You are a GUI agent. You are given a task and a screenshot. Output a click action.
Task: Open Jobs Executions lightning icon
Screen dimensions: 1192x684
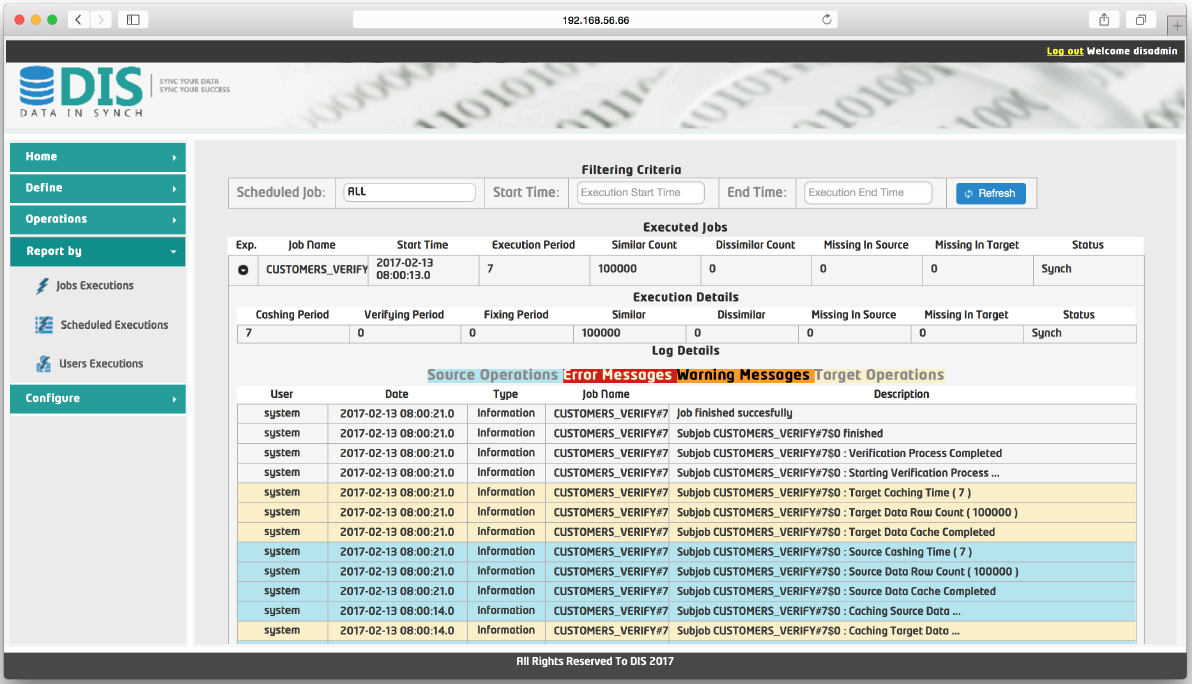[43, 286]
